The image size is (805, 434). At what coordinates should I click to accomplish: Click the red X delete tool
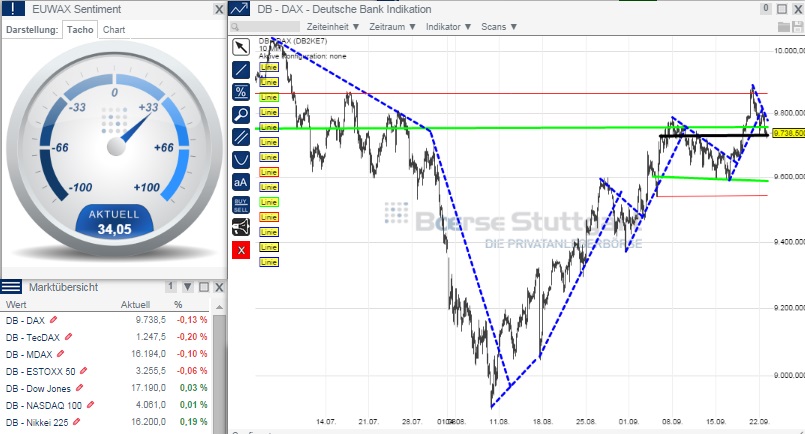(241, 250)
